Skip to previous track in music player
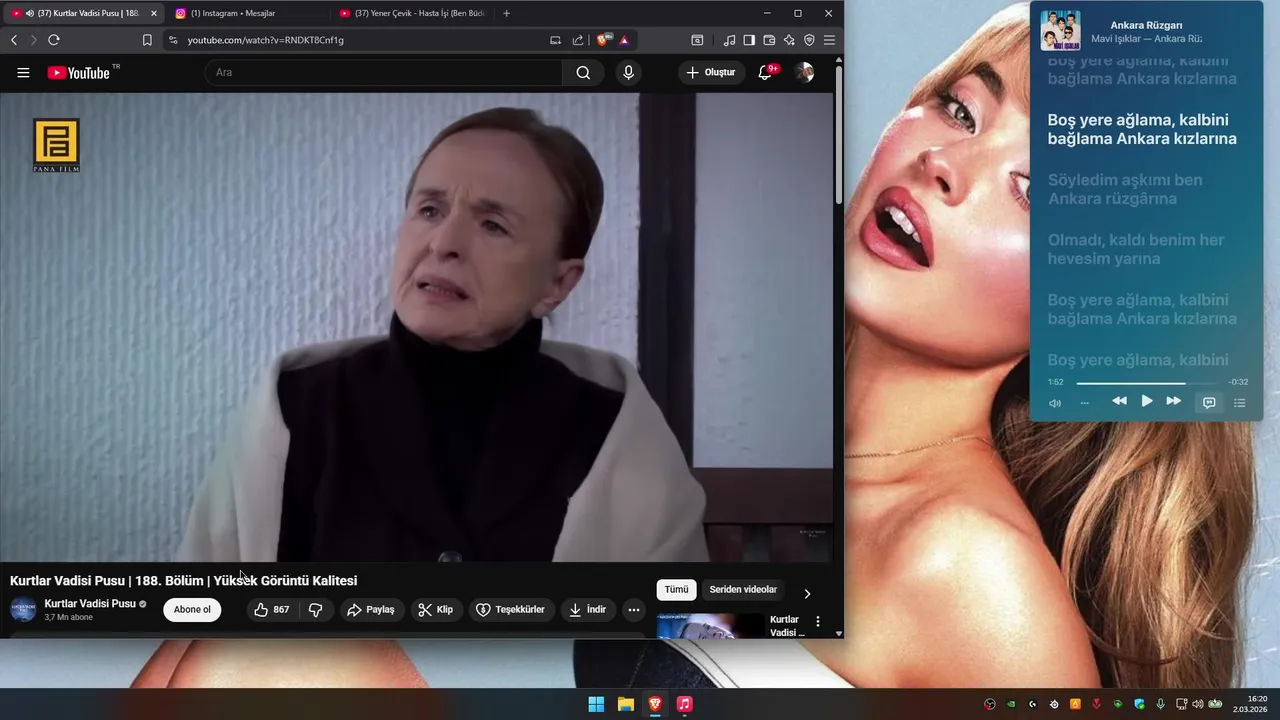This screenshot has width=1280, height=720. click(1119, 401)
